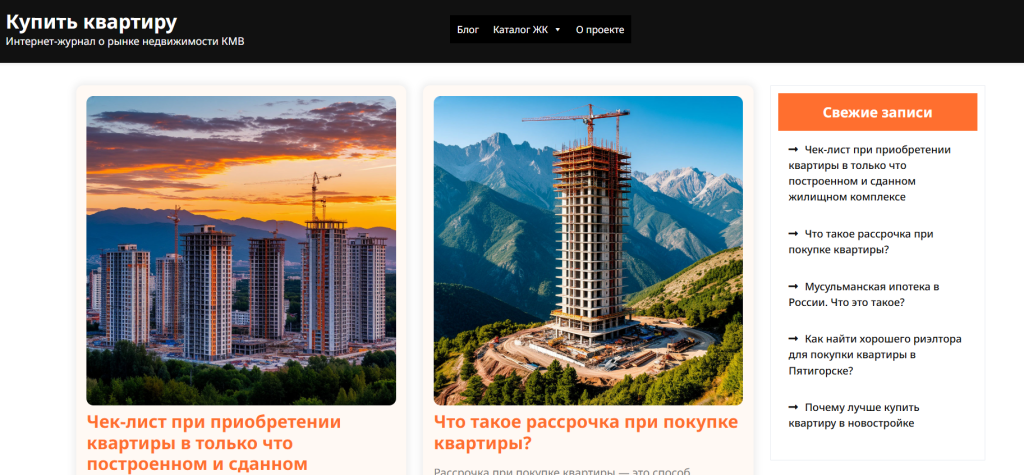The width and height of the screenshot is (1024, 475).
Task: Open the sunset high-rise construction thumbnail
Action: (241, 251)
